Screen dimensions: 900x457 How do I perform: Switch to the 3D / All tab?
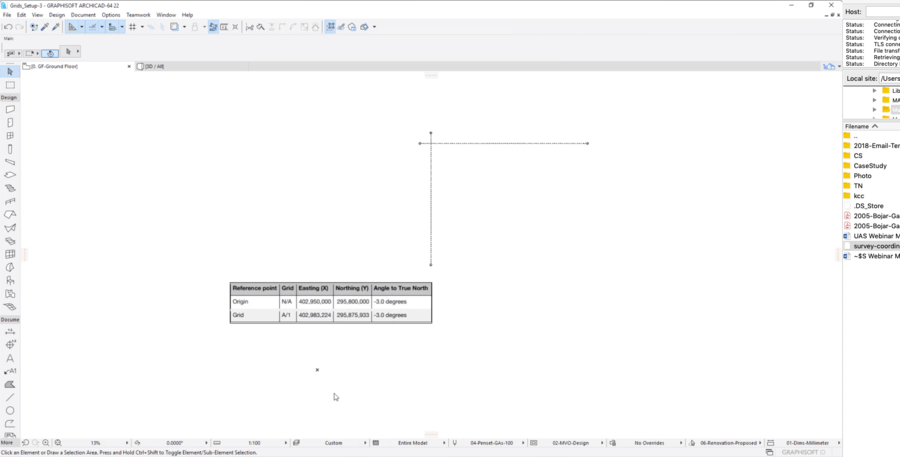point(155,66)
